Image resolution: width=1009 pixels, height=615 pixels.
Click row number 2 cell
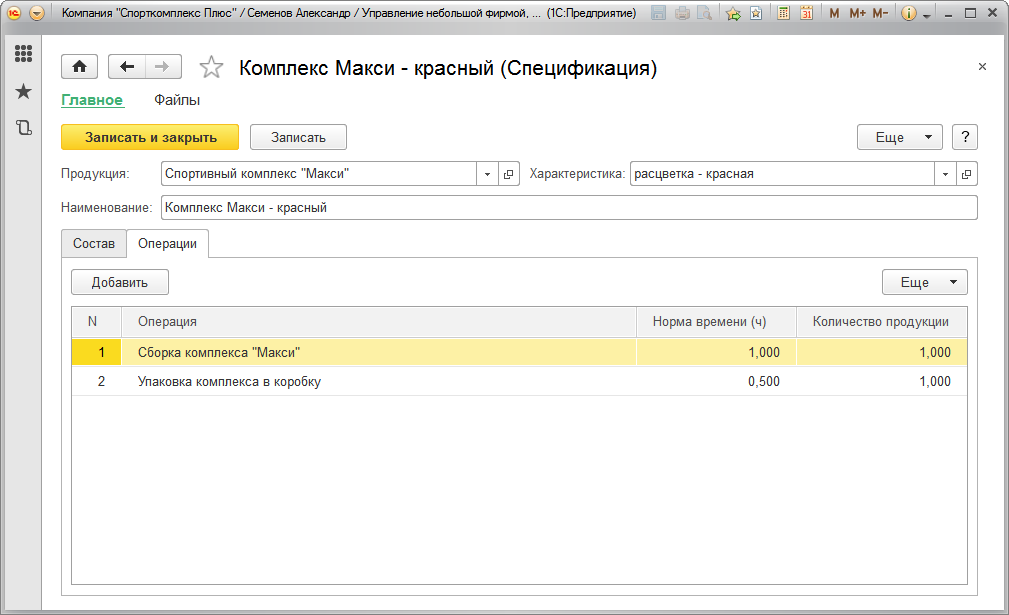[96, 381]
